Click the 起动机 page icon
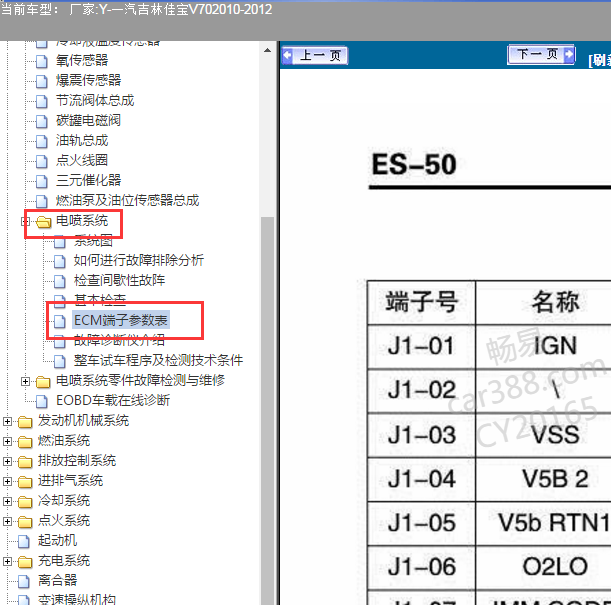 pyautogui.click(x=24, y=541)
